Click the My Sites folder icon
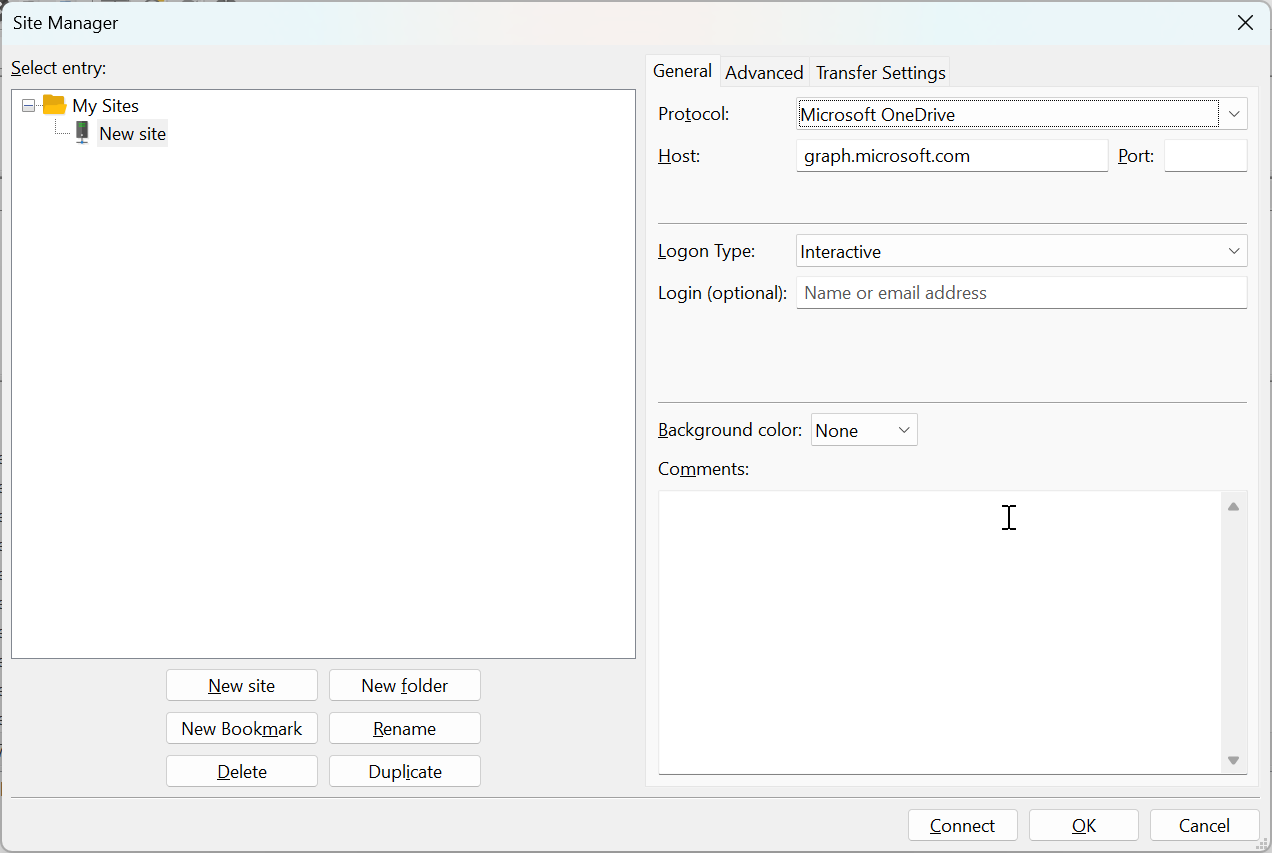The image size is (1272, 853). pyautogui.click(x=54, y=105)
